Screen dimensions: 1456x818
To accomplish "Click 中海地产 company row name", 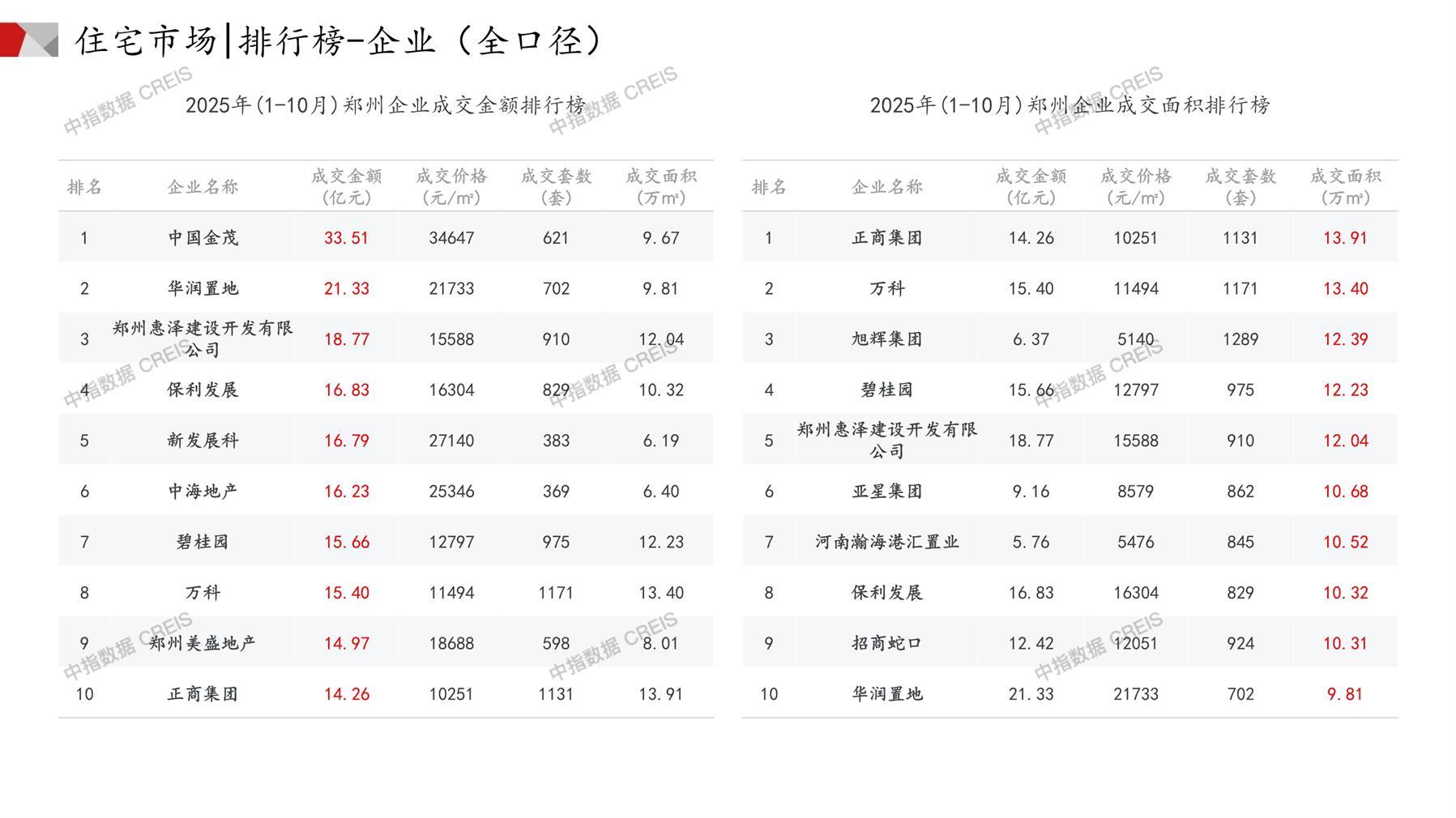I will point(203,492).
